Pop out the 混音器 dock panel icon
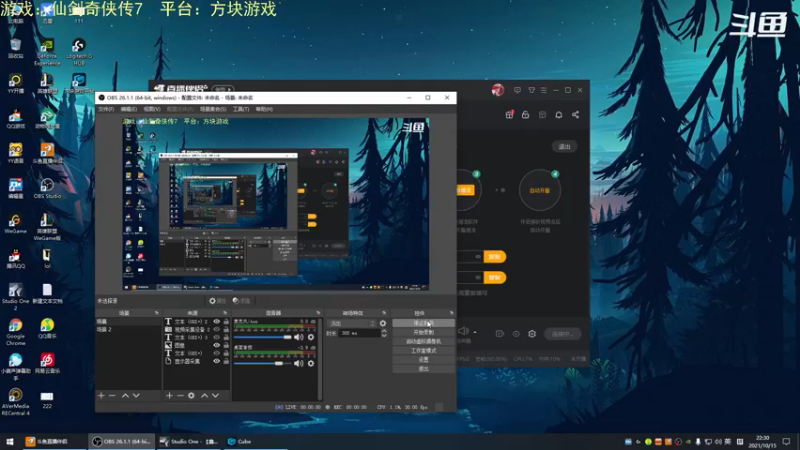Viewport: 800px width, 450px height. coord(318,313)
